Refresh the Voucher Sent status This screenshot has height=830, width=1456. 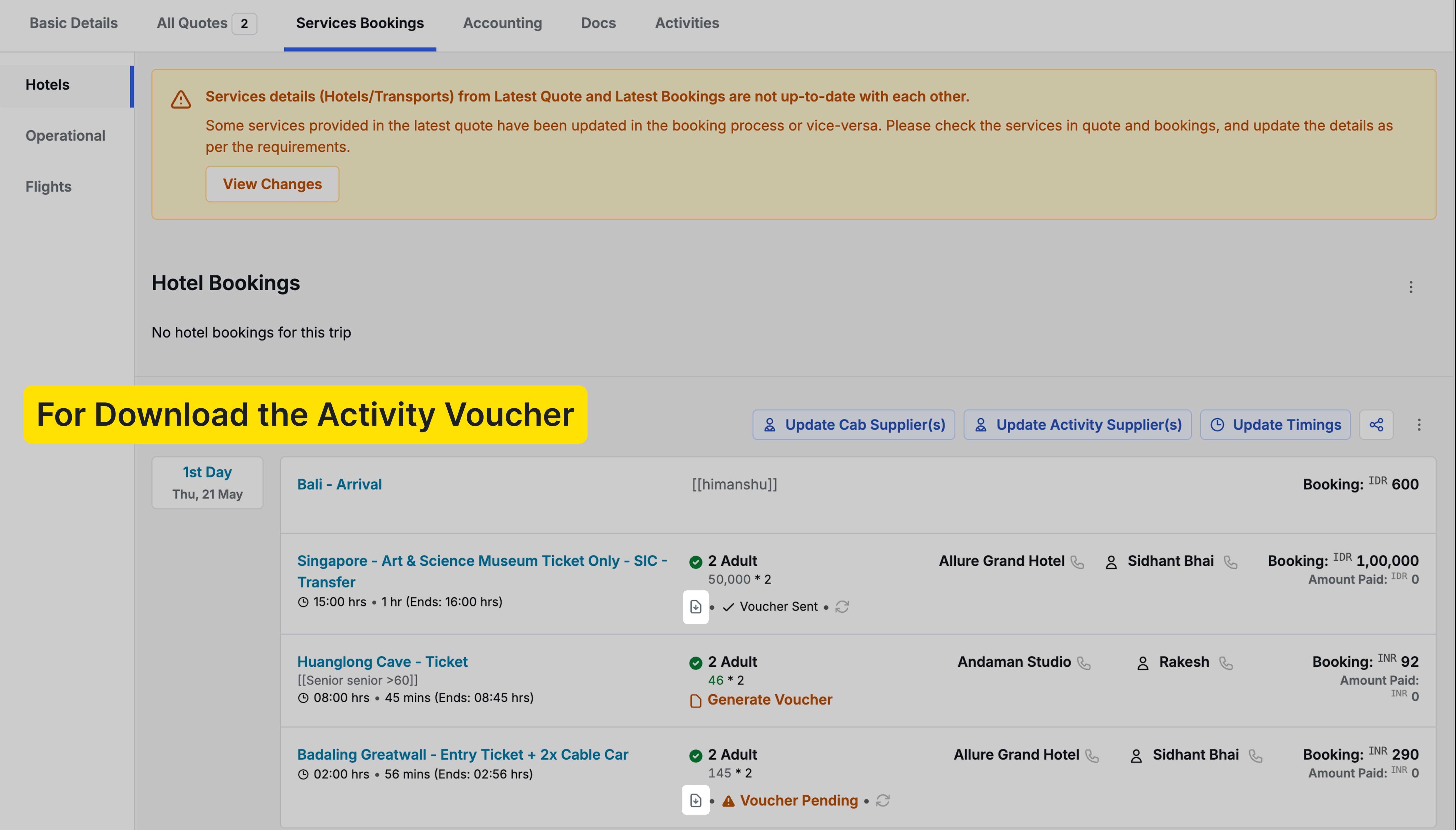(x=842, y=607)
